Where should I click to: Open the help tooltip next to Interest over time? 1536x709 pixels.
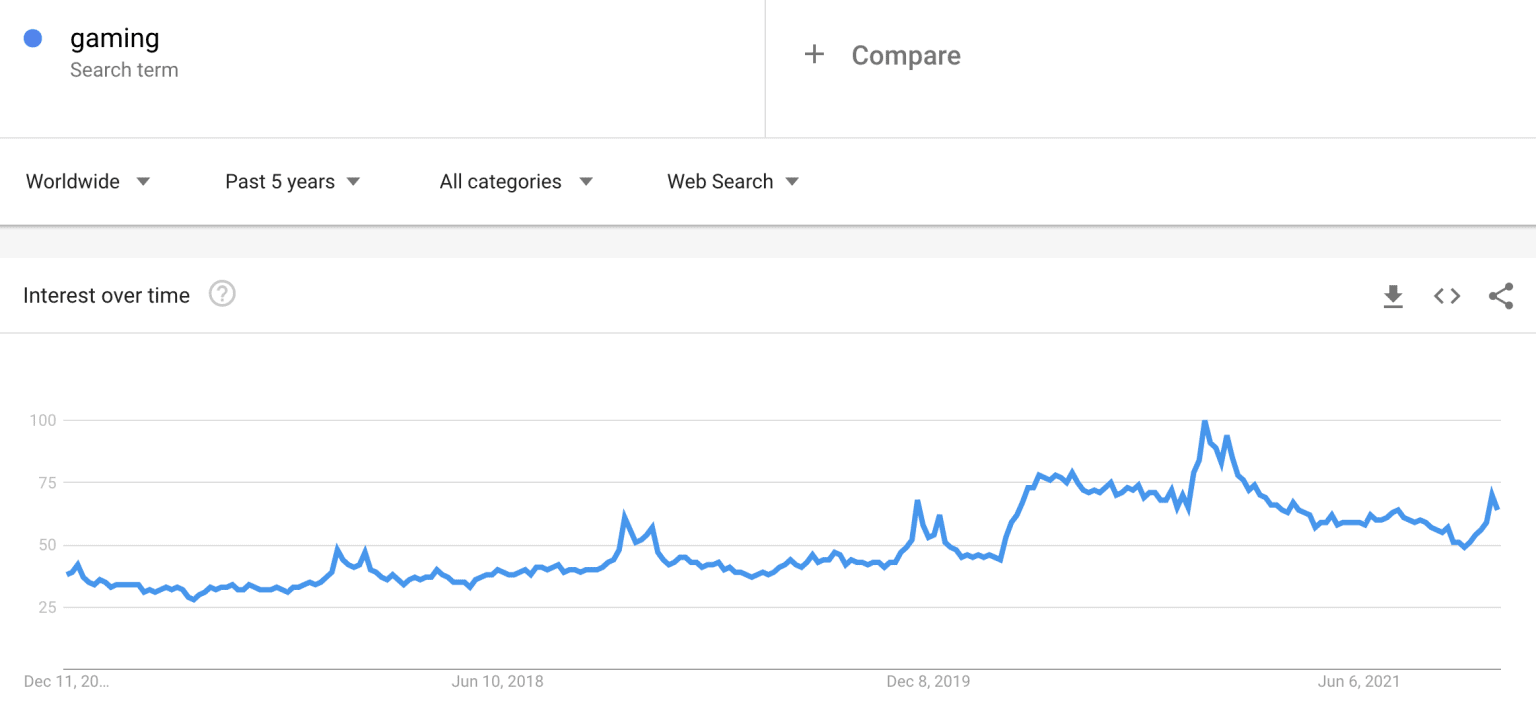pyautogui.click(x=222, y=294)
